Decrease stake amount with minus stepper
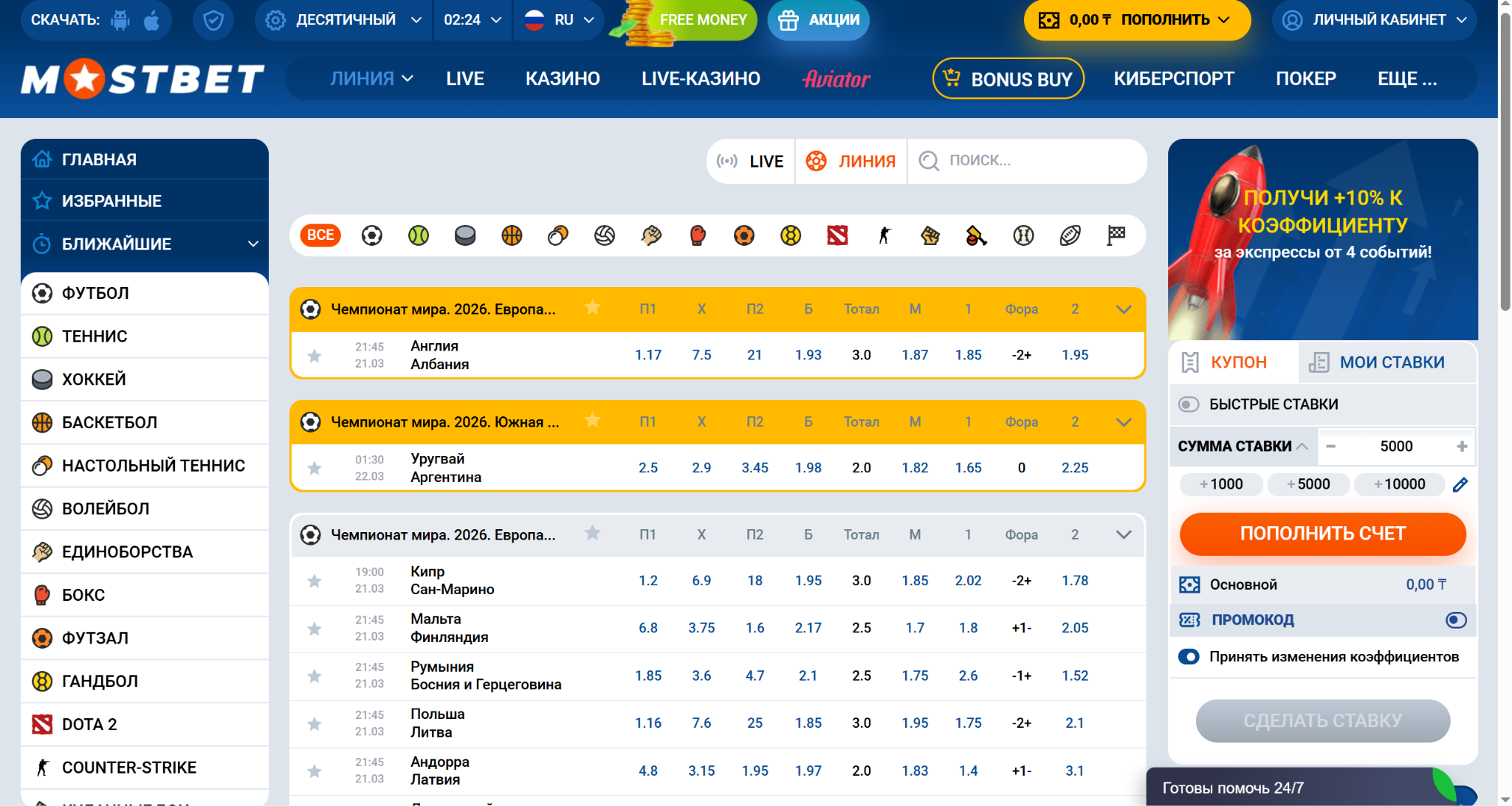This screenshot has height=806, width=1512. (x=1331, y=447)
